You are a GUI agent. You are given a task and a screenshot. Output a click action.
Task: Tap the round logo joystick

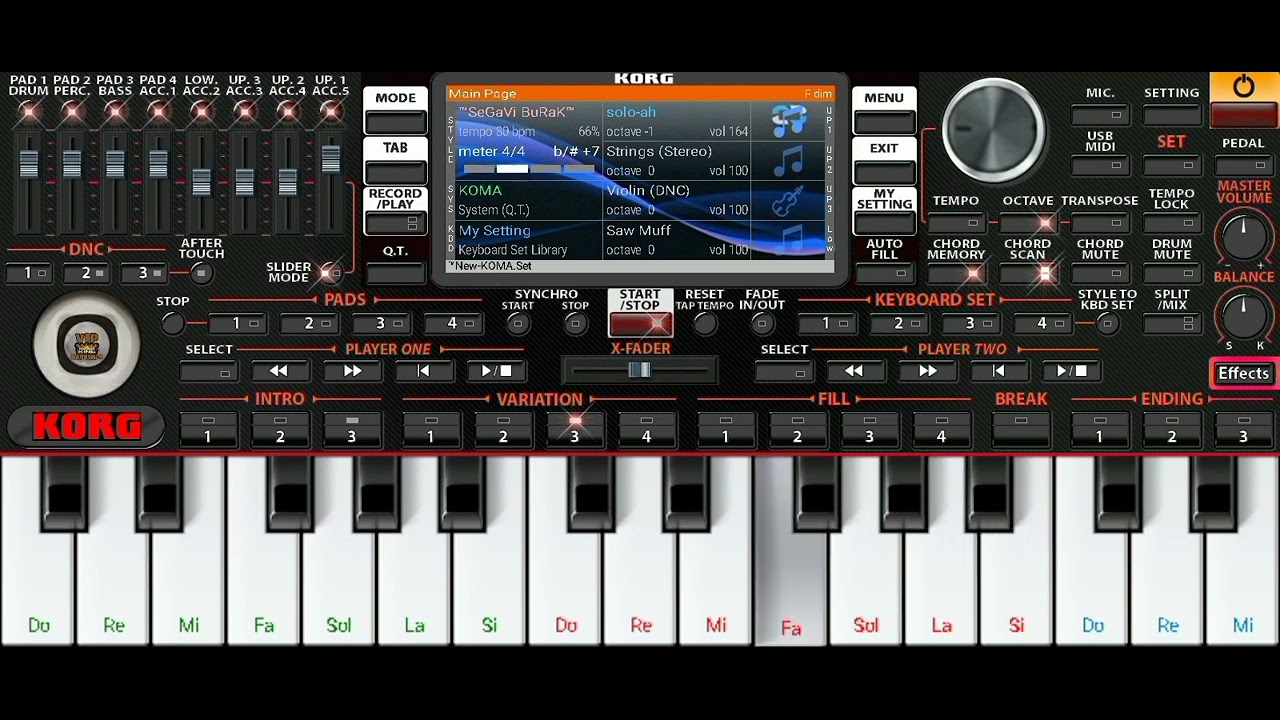point(87,346)
